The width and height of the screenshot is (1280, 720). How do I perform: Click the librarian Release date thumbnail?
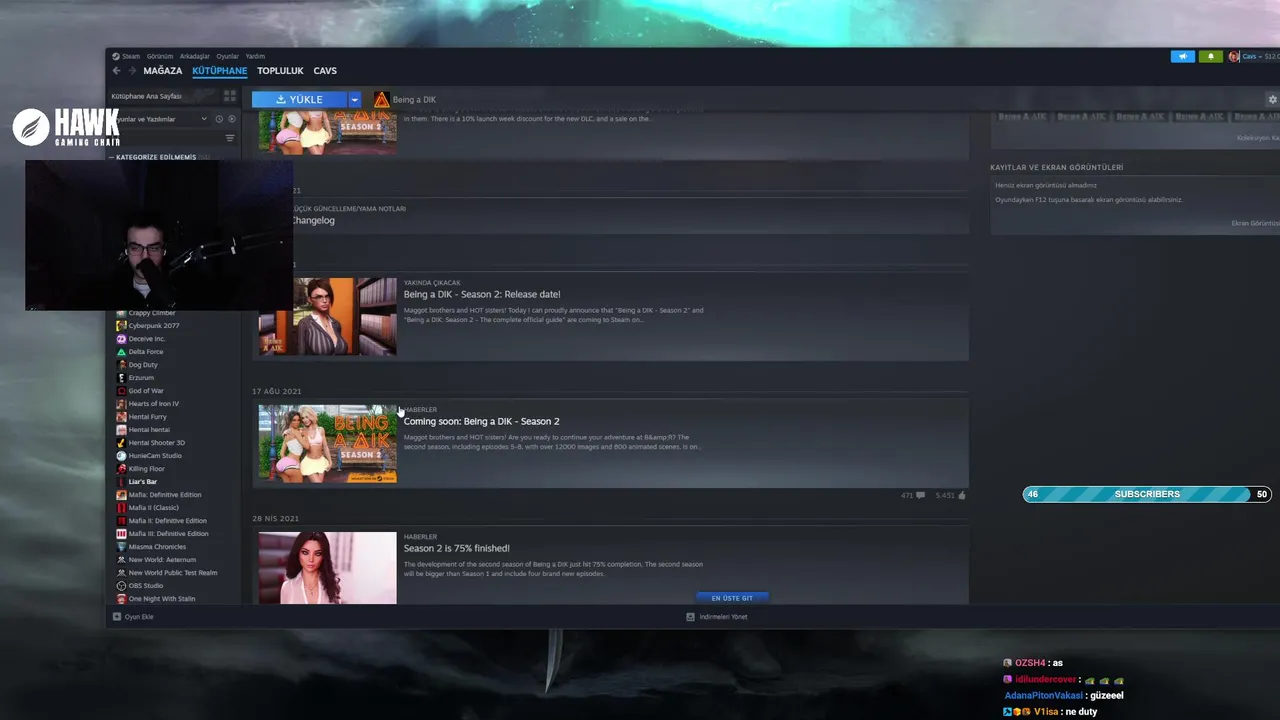(x=328, y=317)
